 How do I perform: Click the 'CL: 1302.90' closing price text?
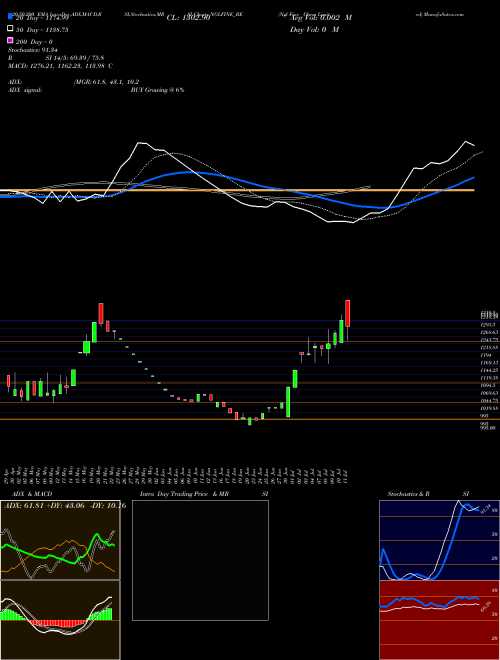[188, 18]
